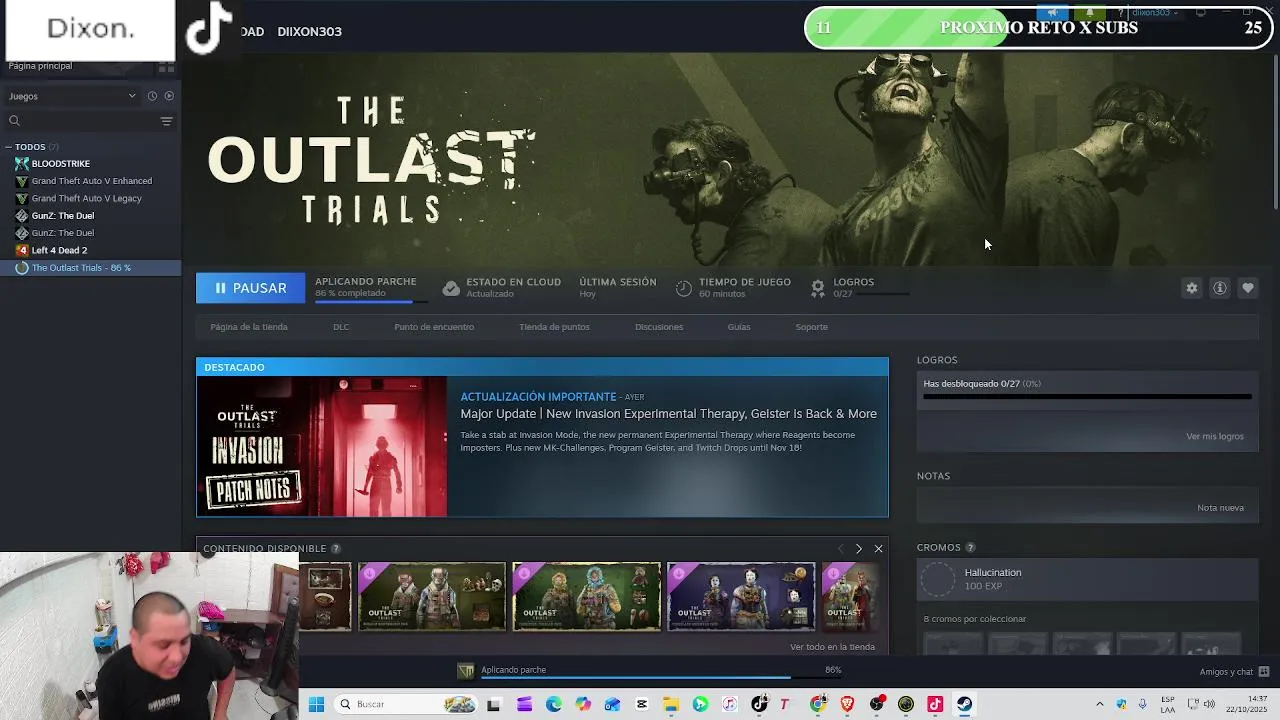Screen dimensions: 1280x720
Task: Click the Estado en Cloud icon
Action: (451, 288)
